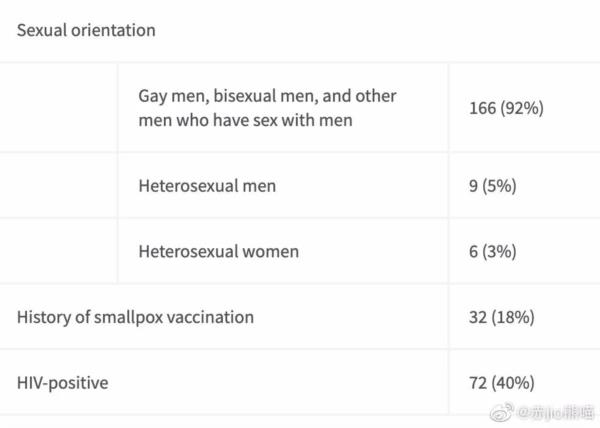The height and width of the screenshot is (428, 600).
Task: Select the 6 (3%) value cell
Action: pyautogui.click(x=492, y=251)
